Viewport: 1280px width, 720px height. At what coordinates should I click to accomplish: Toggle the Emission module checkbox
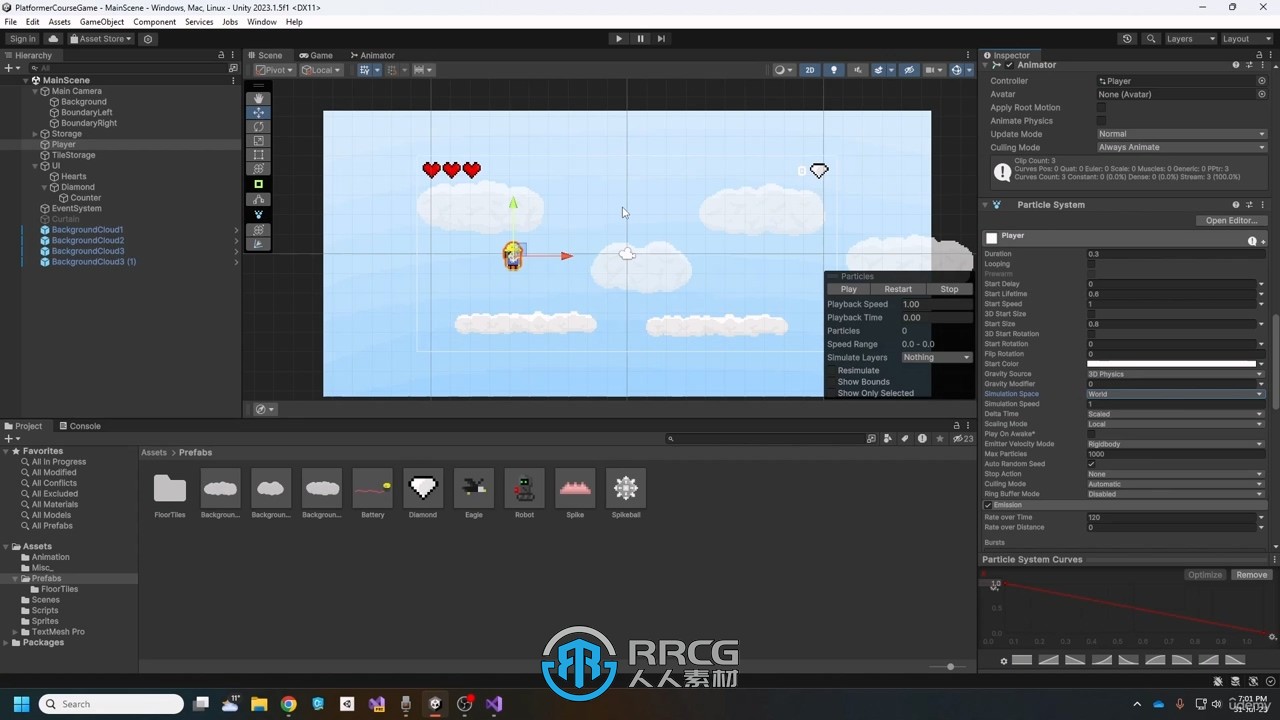pos(988,505)
